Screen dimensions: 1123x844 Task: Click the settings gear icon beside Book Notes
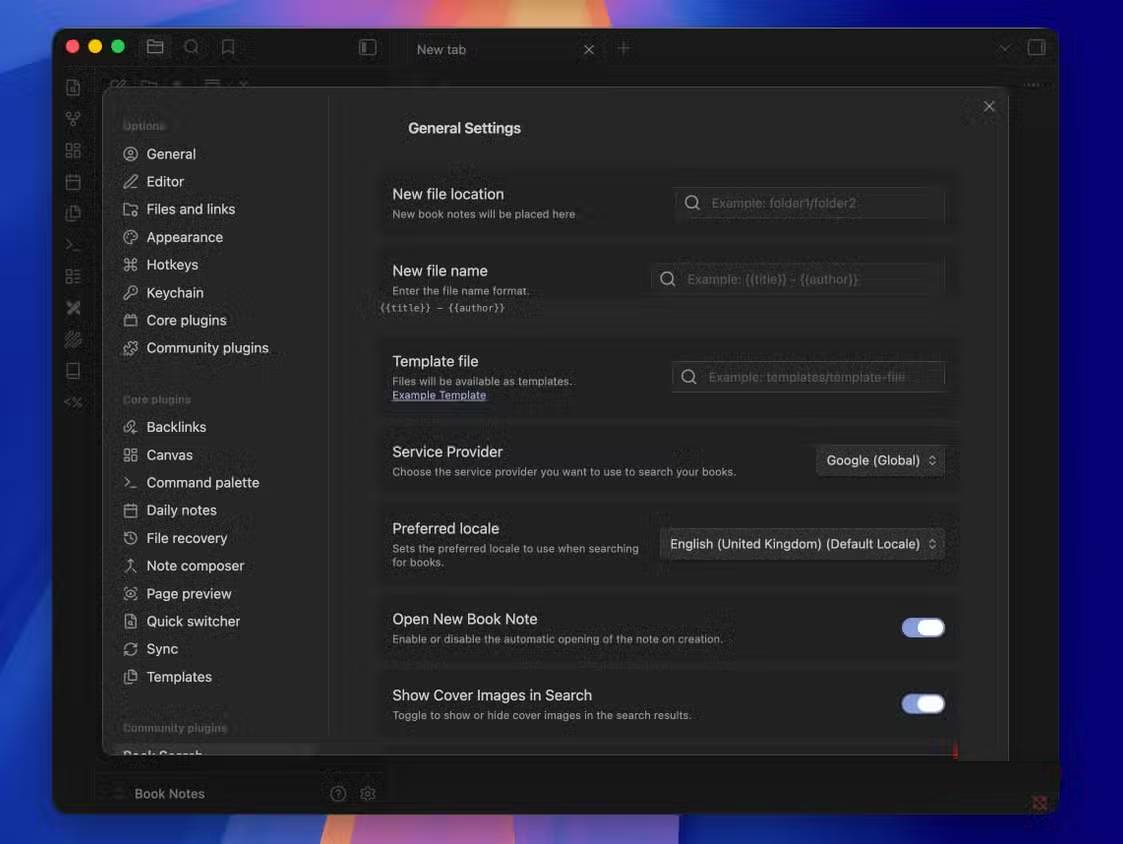368,793
